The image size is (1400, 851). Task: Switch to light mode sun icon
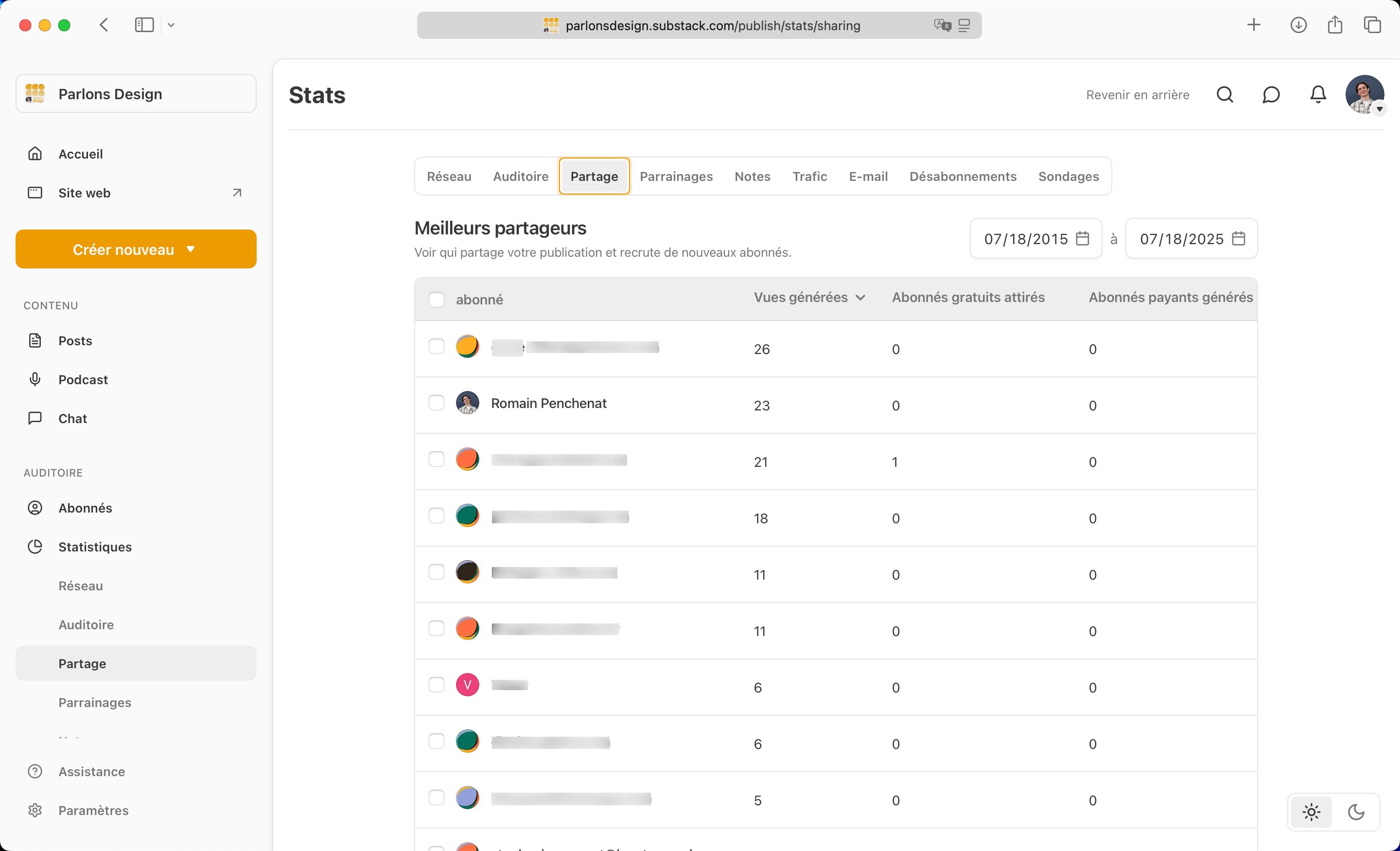click(1311, 812)
